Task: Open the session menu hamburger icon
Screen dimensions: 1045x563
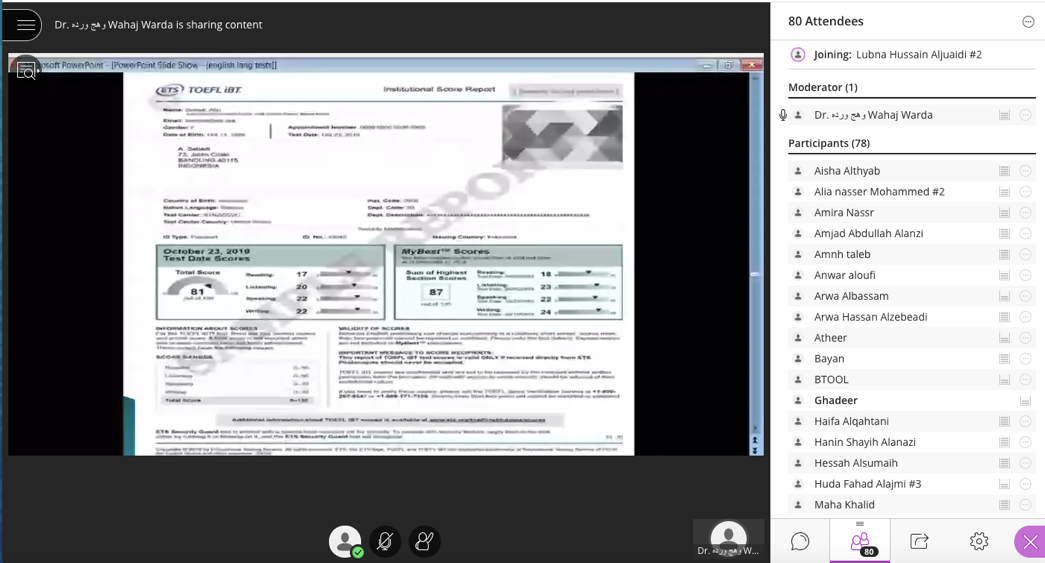Action: click(25, 25)
